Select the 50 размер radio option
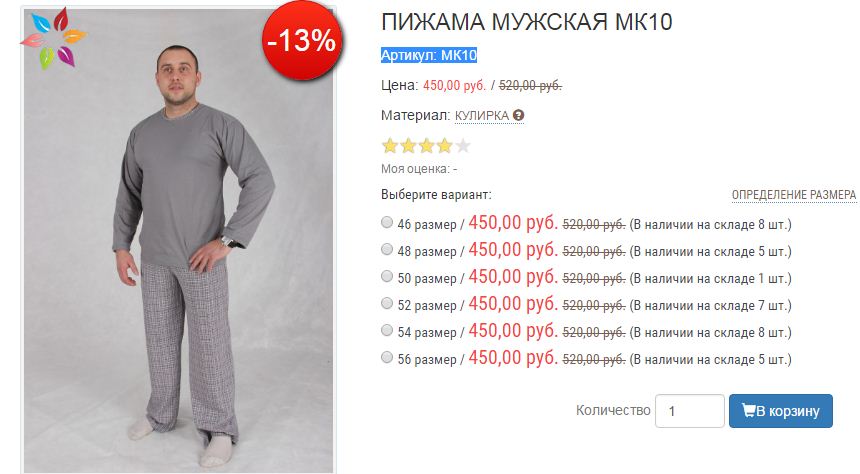This screenshot has height=474, width=860. coord(387,276)
